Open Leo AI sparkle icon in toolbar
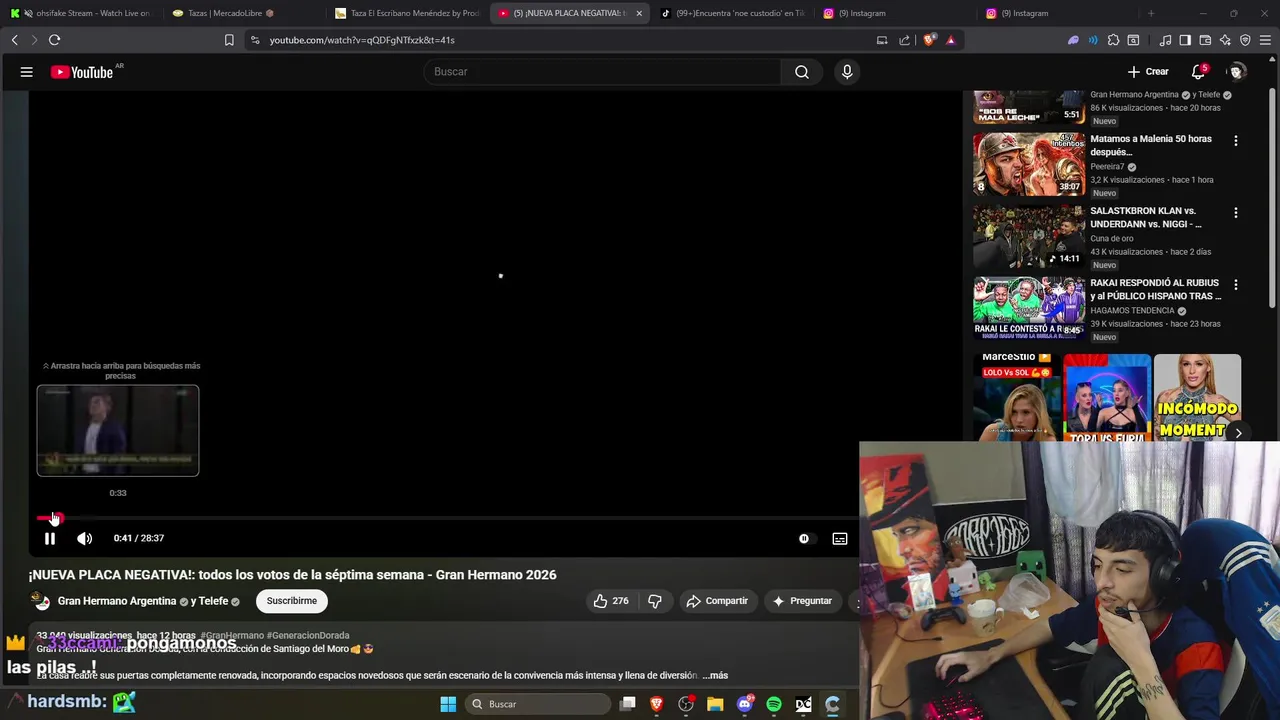1280x720 pixels. tap(1225, 40)
